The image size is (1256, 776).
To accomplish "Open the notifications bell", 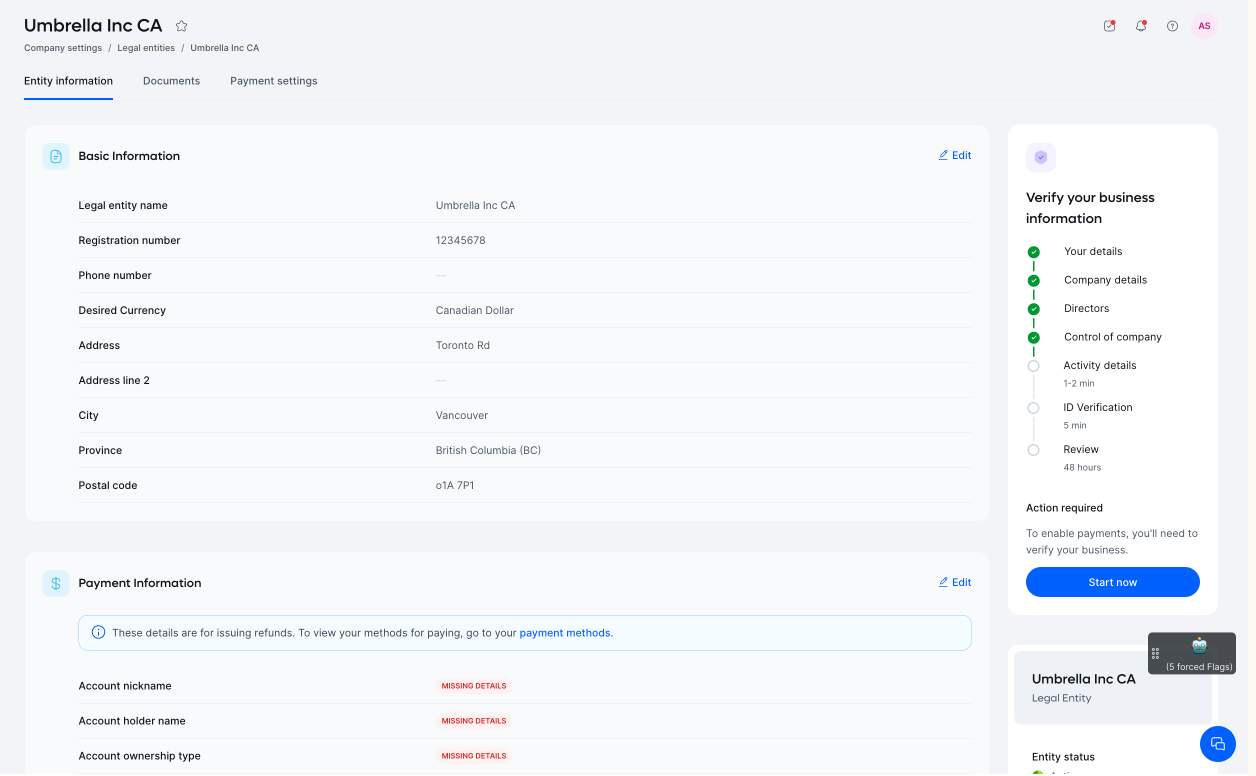I will click(x=1141, y=26).
